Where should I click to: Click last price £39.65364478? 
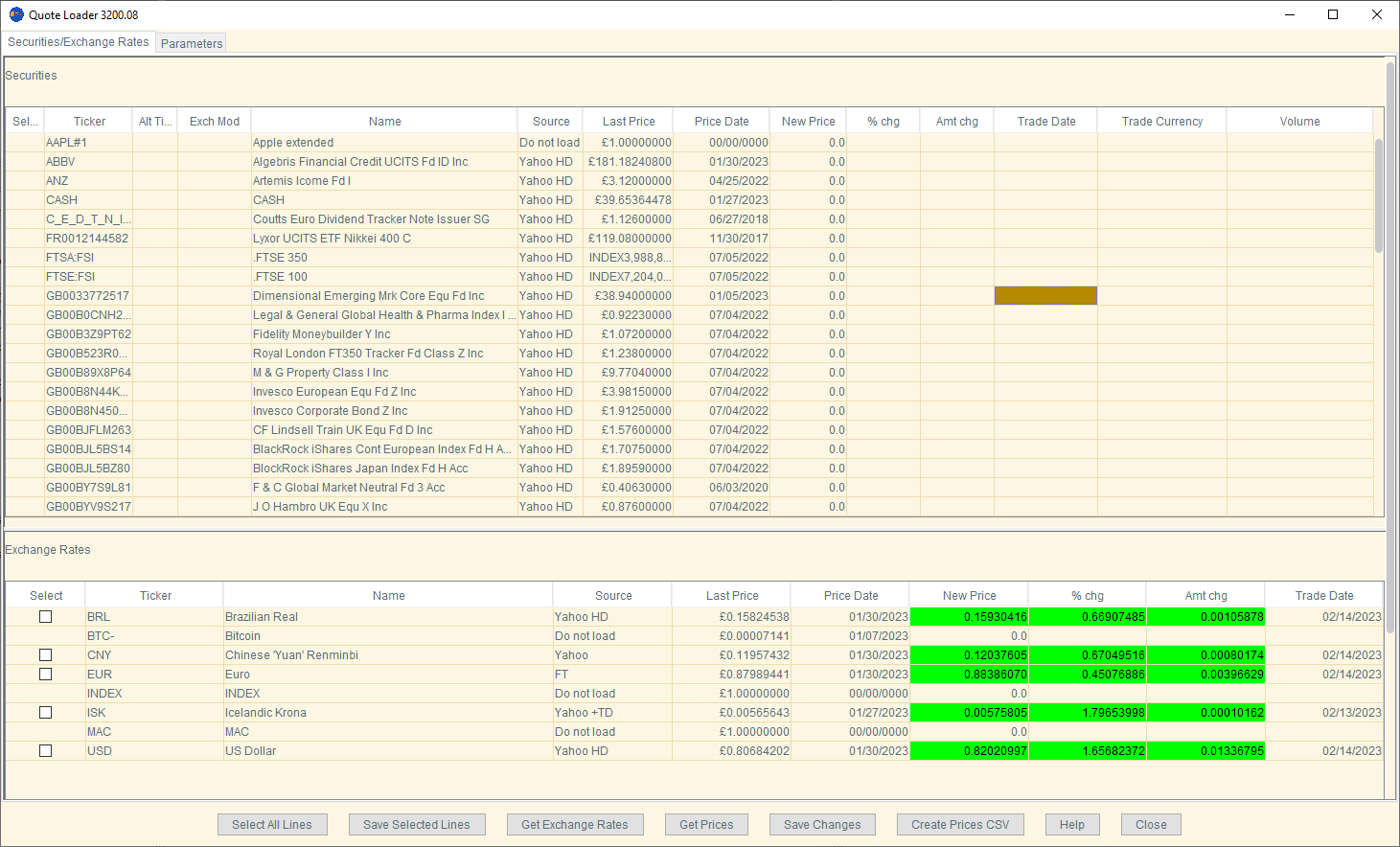click(629, 200)
